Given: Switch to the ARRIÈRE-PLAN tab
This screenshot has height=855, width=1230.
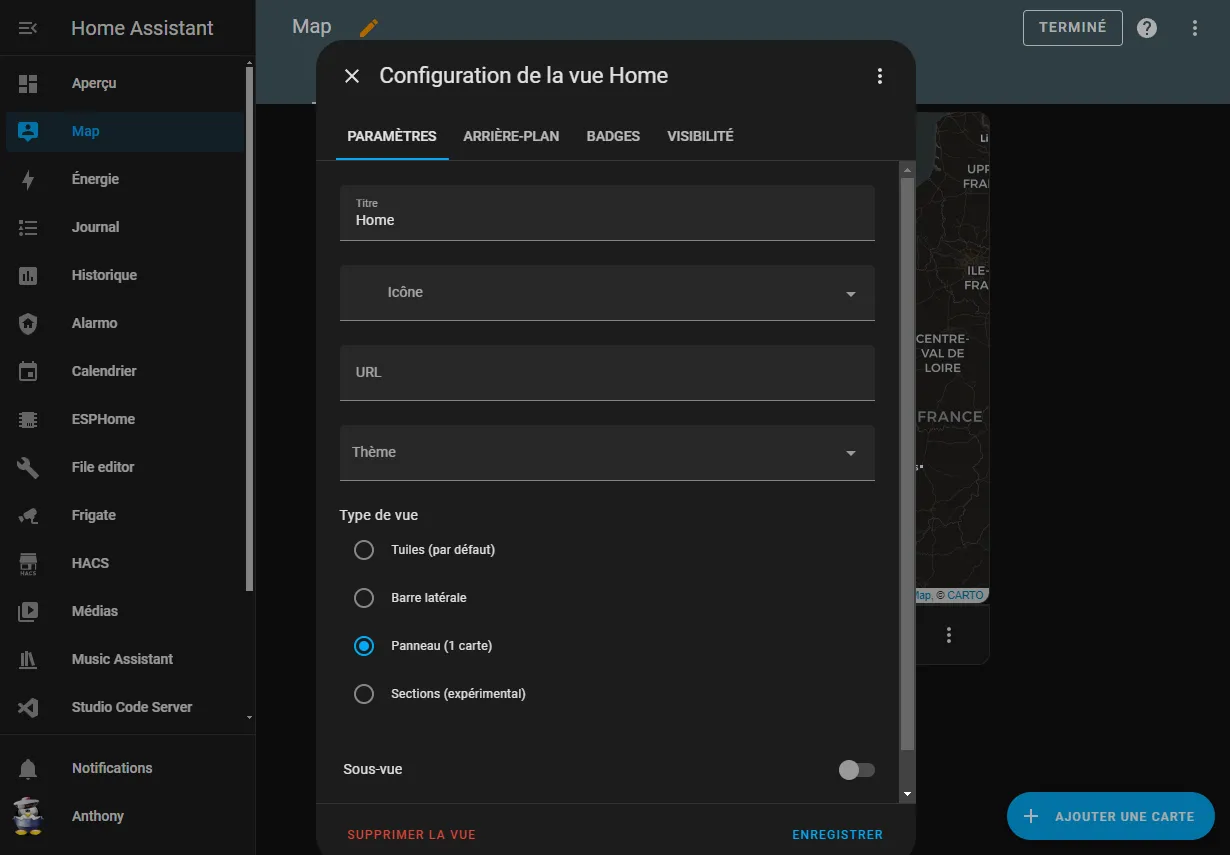Looking at the screenshot, I should point(511,136).
